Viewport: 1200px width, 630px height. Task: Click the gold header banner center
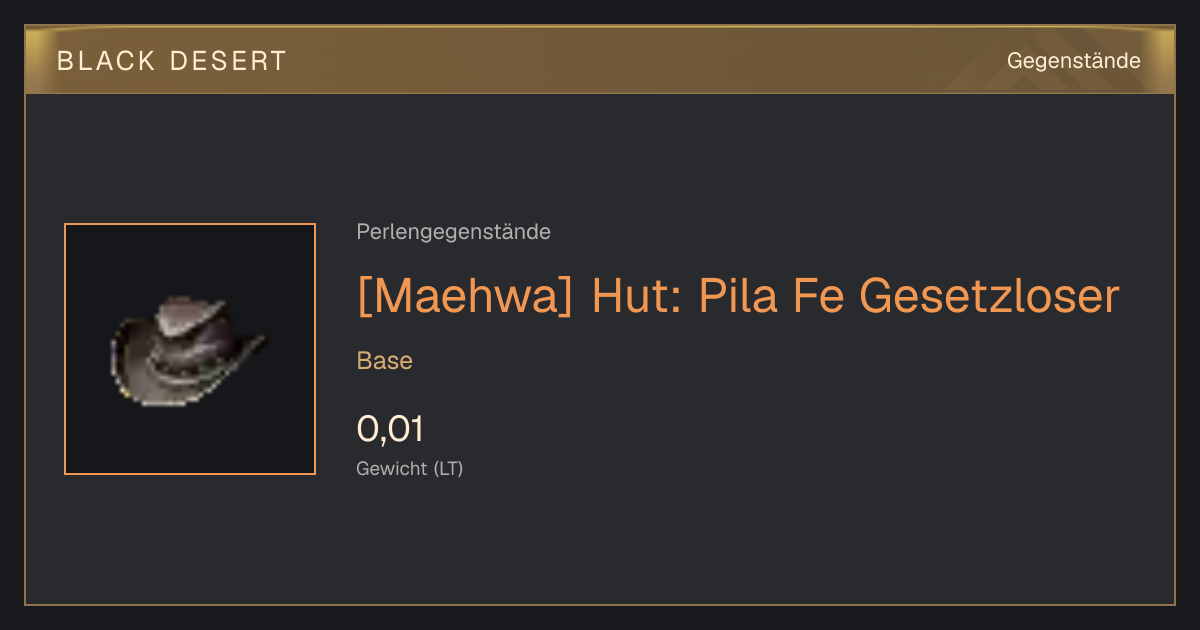tap(600, 60)
